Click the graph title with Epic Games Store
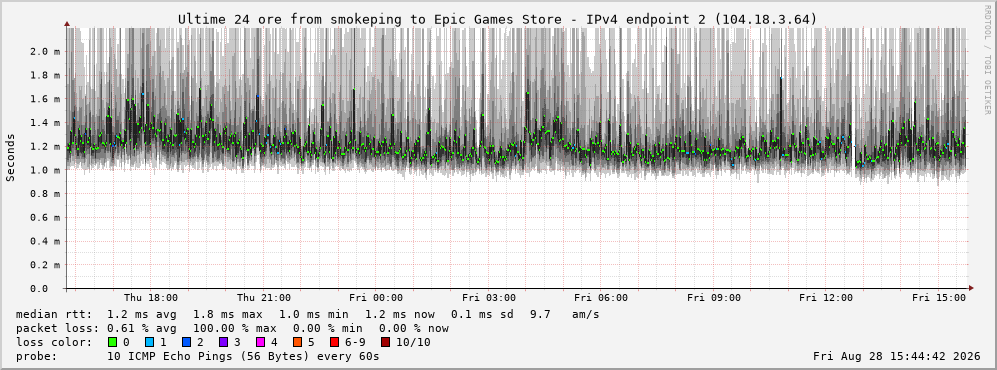Image resolution: width=997 pixels, height=370 pixels. coord(498,20)
